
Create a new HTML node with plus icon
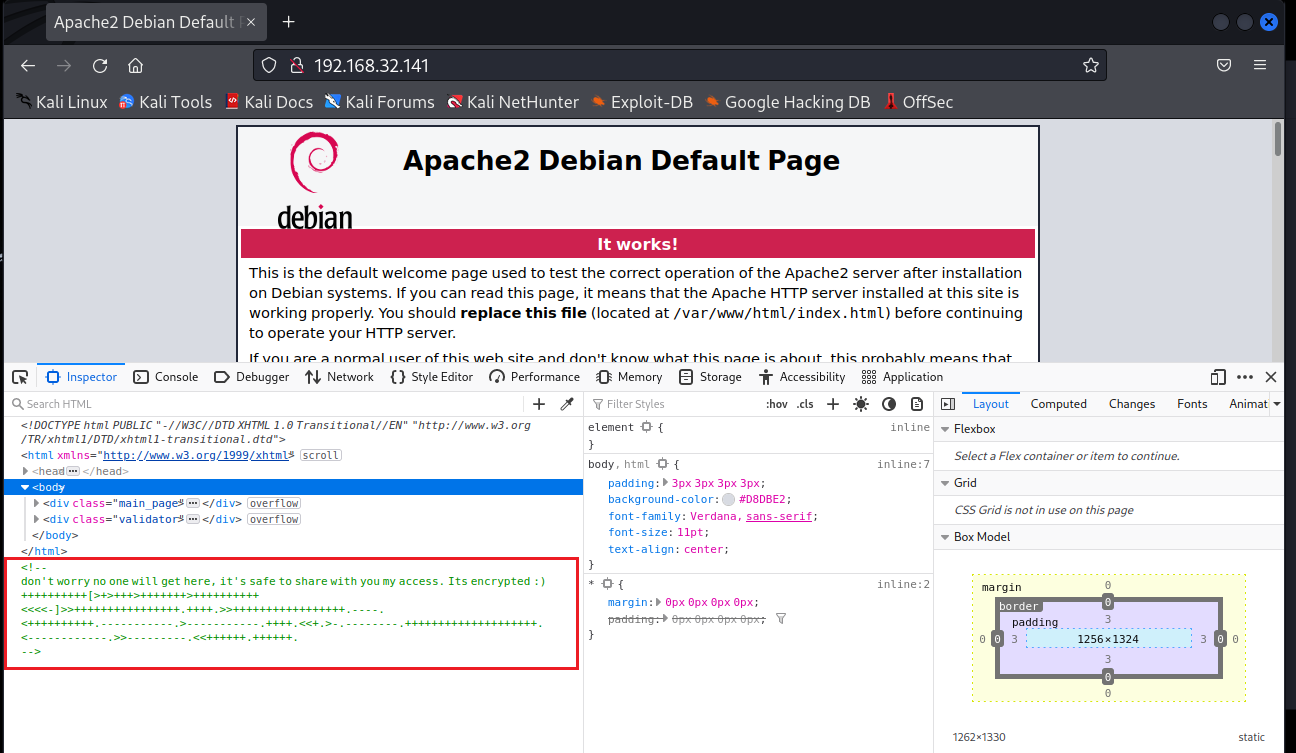(x=539, y=404)
